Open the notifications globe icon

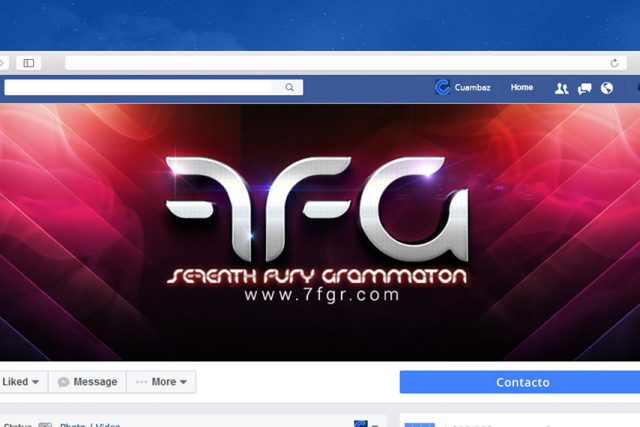607,88
